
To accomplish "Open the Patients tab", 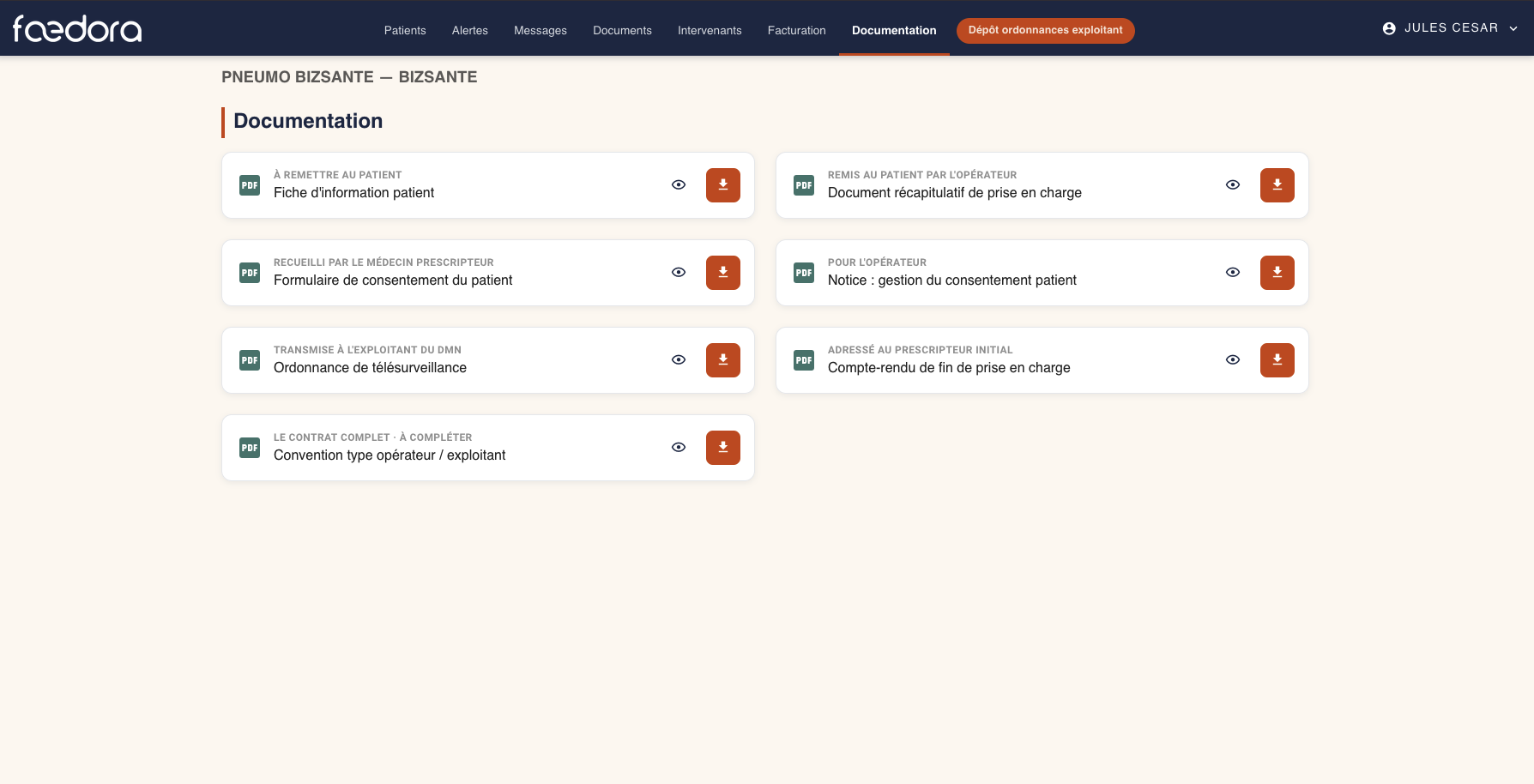I will pos(405,30).
